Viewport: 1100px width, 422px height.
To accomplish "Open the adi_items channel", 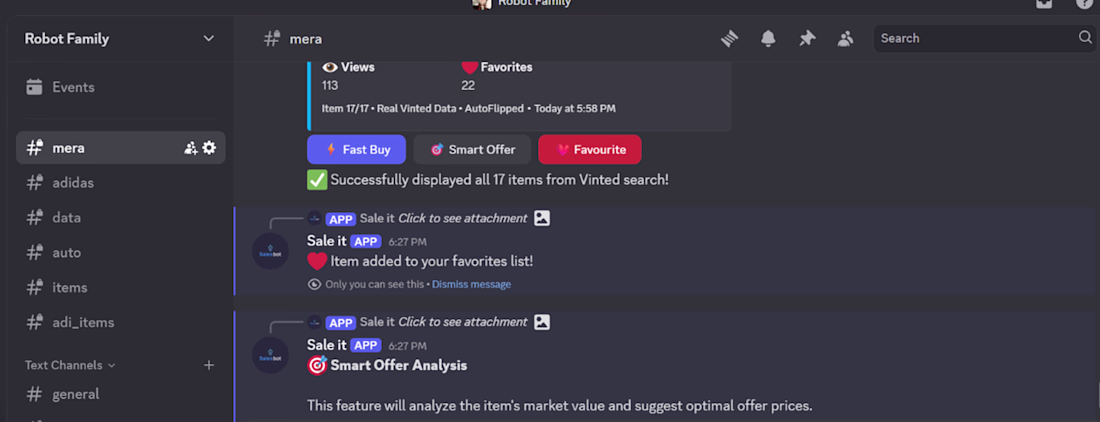I will 83,322.
